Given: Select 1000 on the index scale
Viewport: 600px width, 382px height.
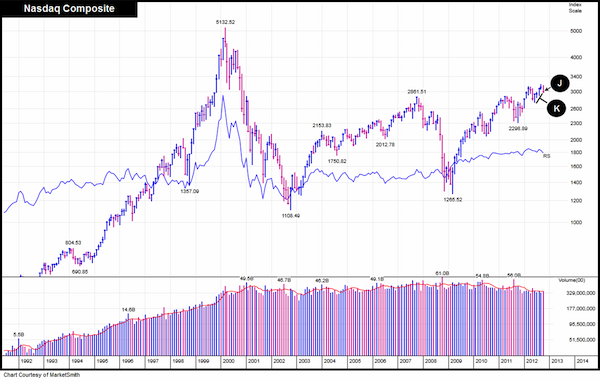Looking at the screenshot, I should (576, 222).
